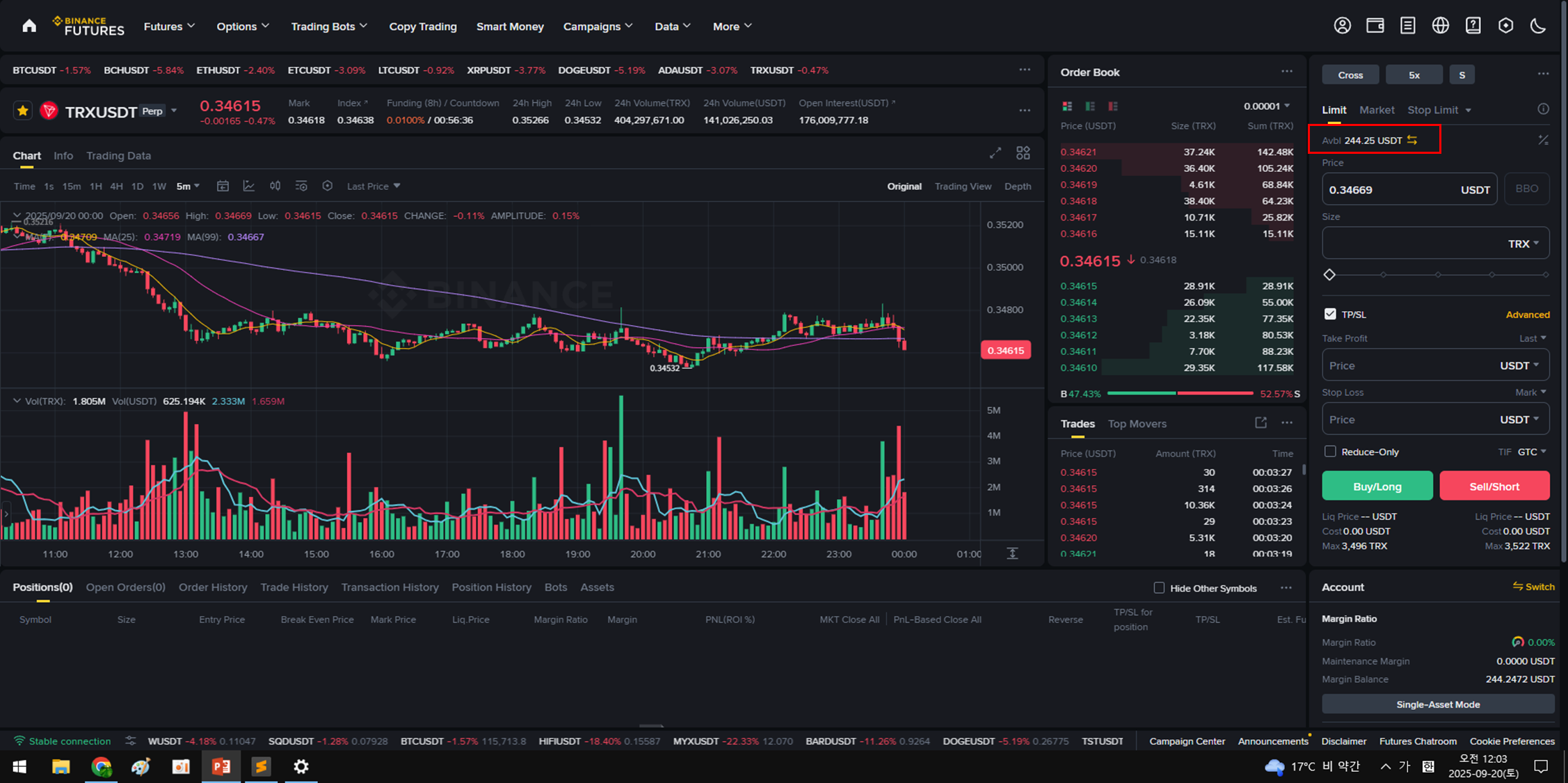The width and height of the screenshot is (1568, 783).
Task: Switch to the Market order tab
Action: (x=1376, y=110)
